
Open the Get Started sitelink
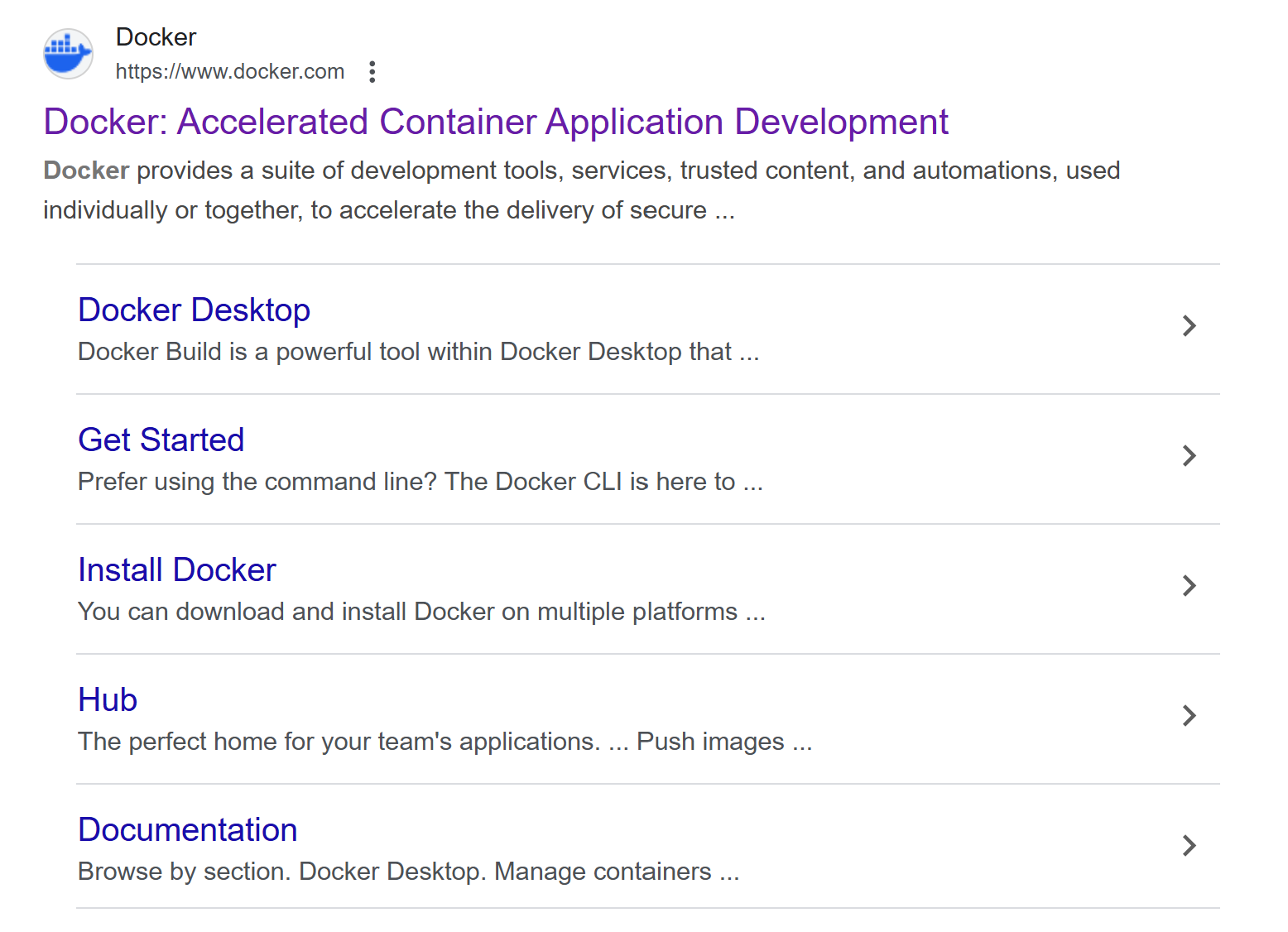pos(161,440)
